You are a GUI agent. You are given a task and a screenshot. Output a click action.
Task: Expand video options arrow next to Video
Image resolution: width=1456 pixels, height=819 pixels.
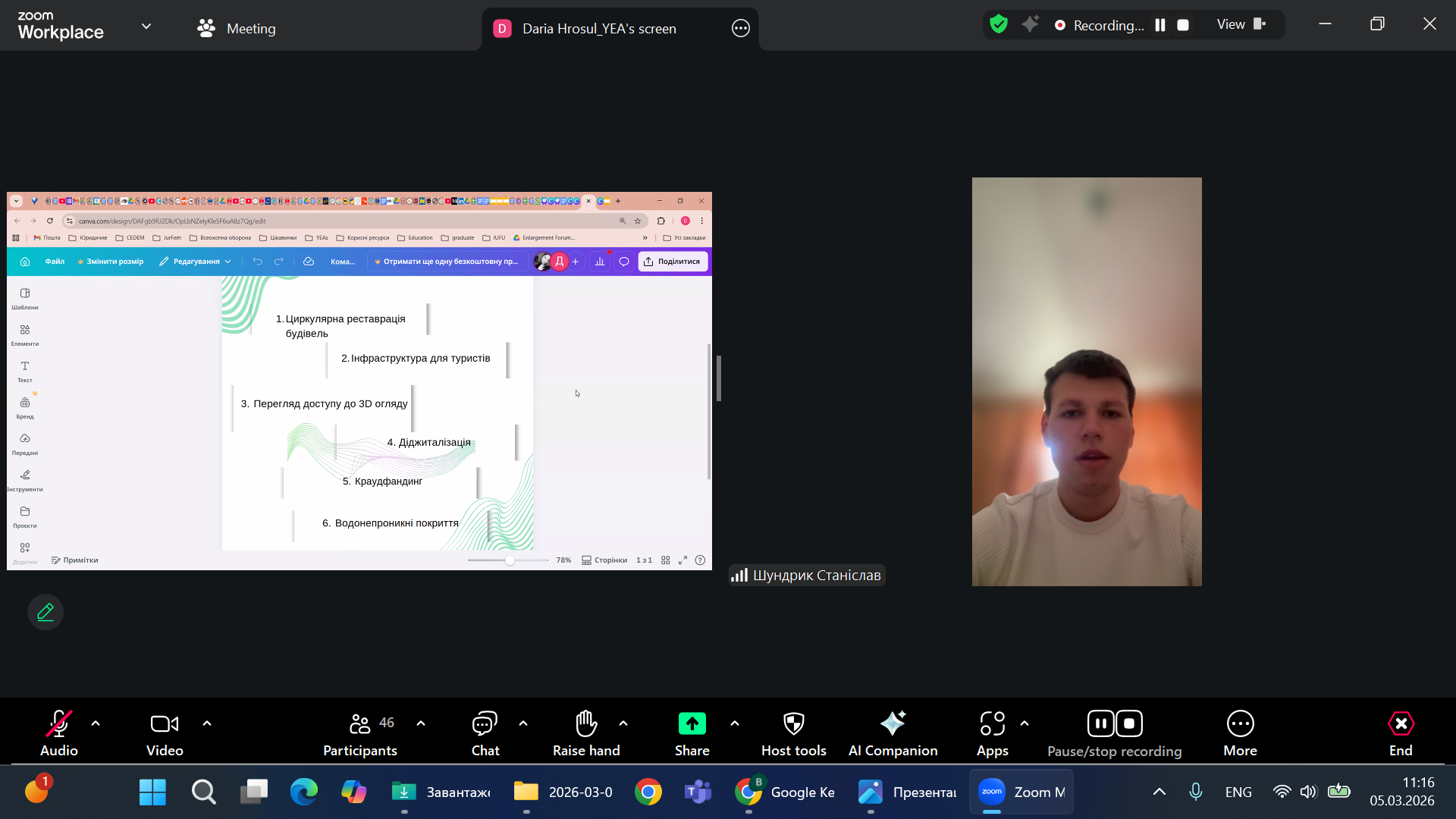pyautogui.click(x=207, y=723)
